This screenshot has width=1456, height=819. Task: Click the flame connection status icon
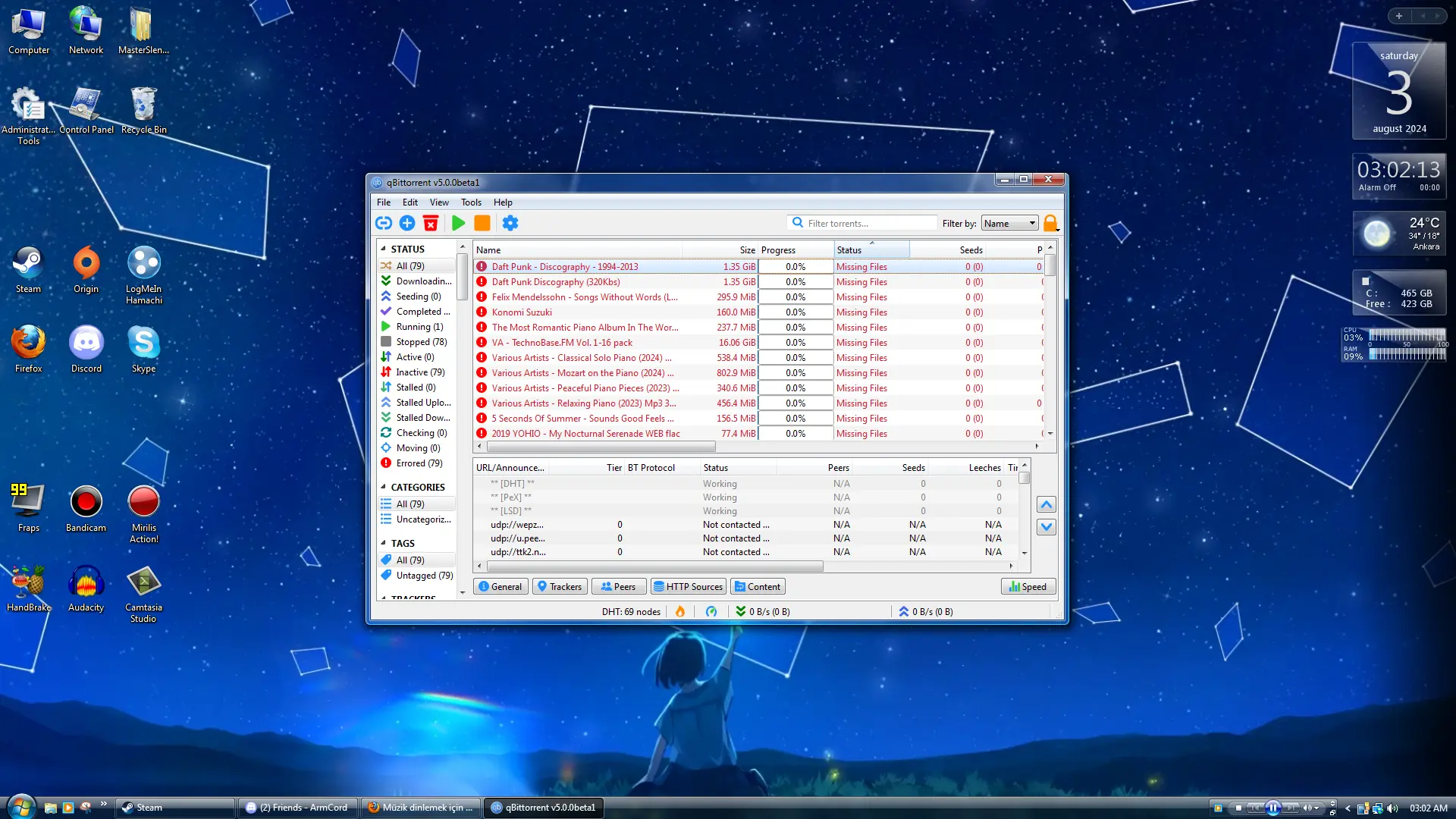680,611
